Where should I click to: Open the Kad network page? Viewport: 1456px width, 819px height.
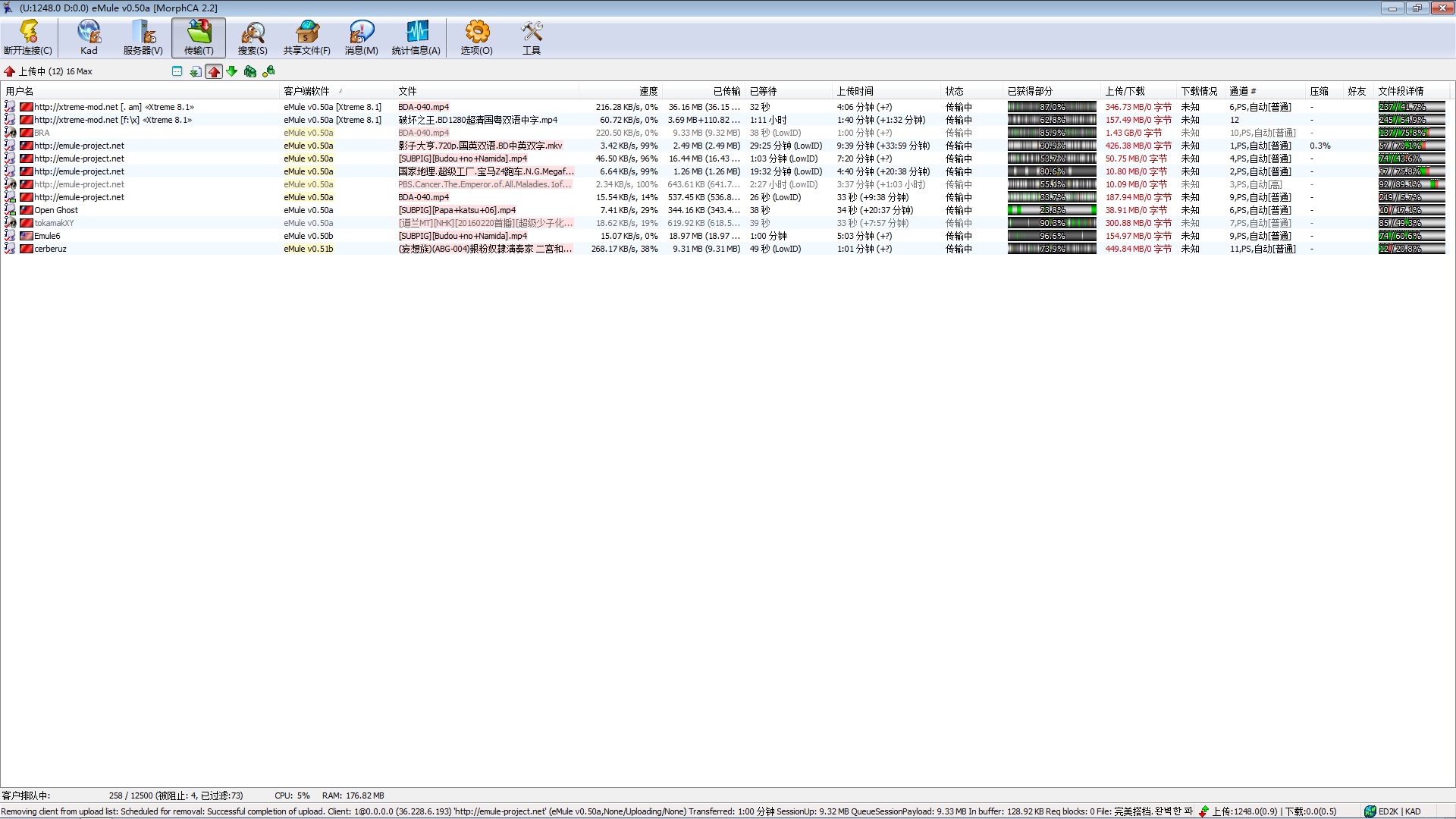[89, 38]
